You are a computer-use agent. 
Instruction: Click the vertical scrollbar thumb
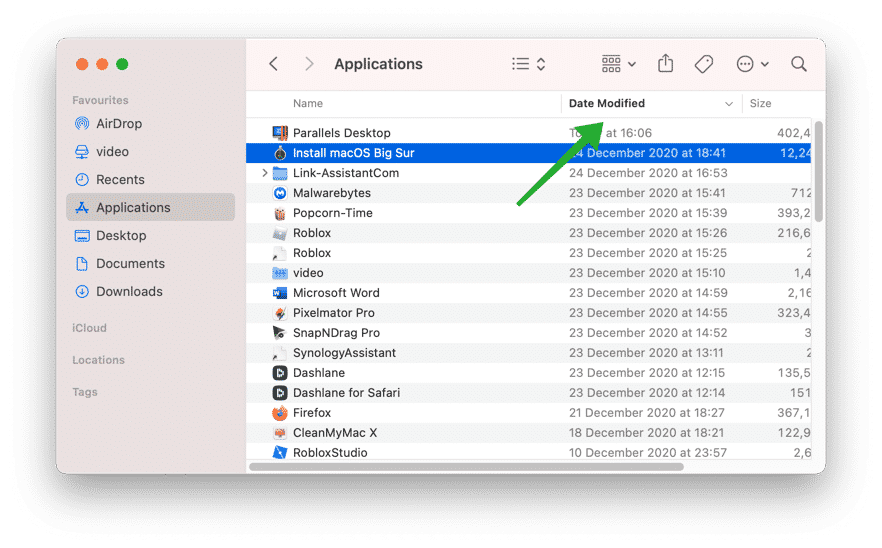click(x=818, y=171)
